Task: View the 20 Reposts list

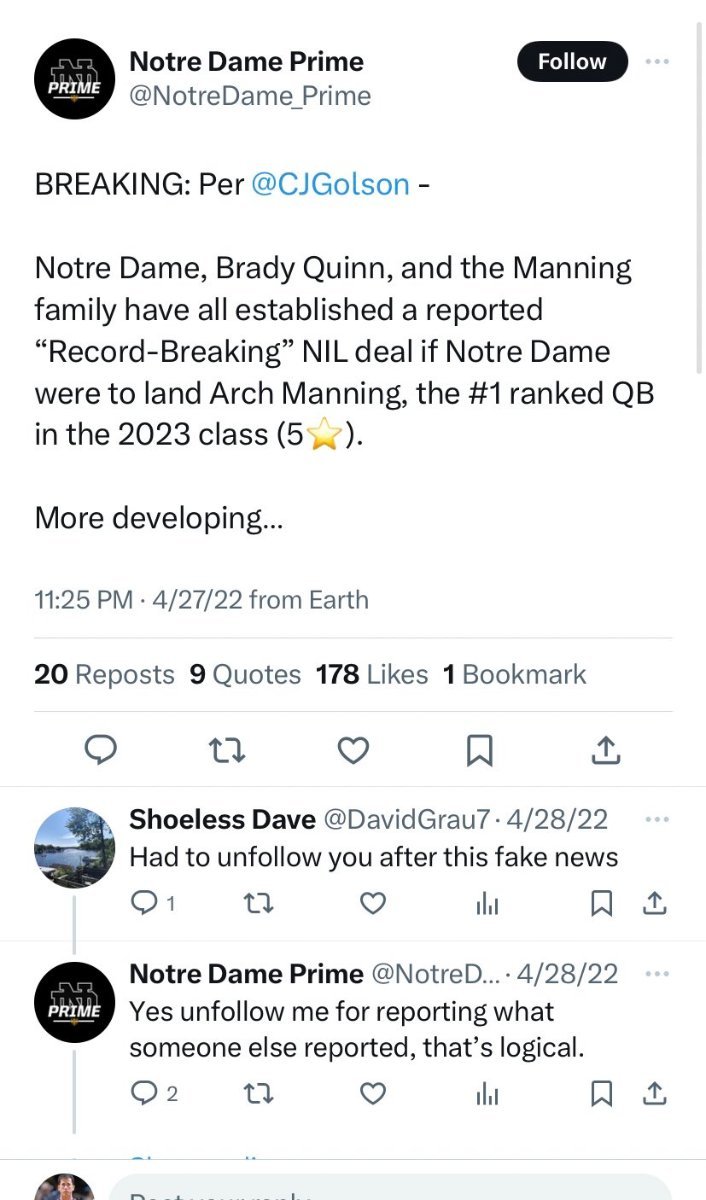Action: [104, 675]
